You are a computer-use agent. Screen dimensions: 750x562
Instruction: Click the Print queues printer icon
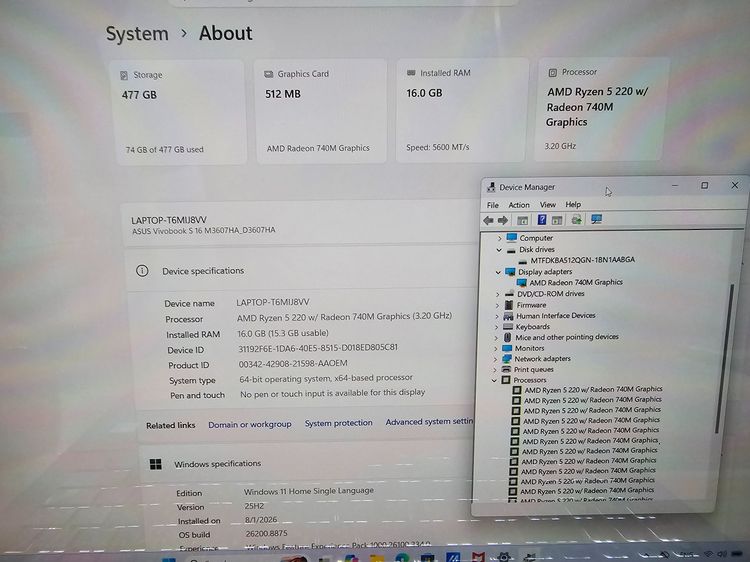pos(507,369)
